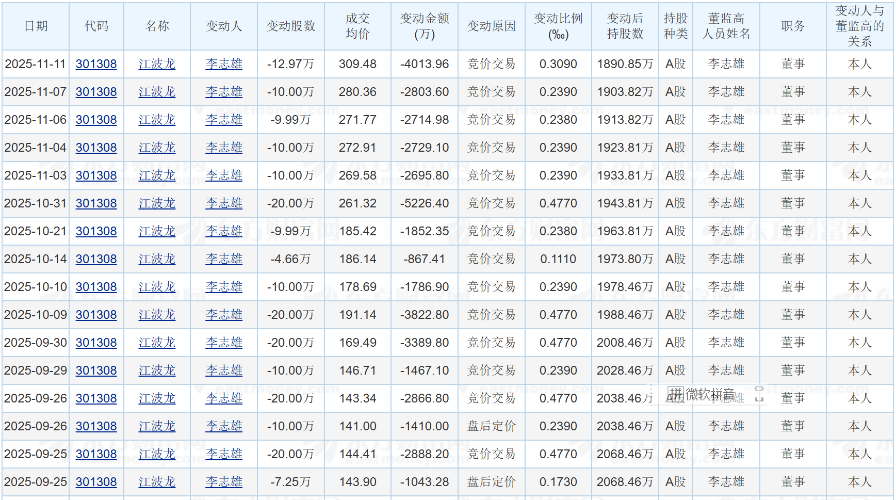Select the holdings cell 1923.81万
Image resolution: width=896 pixels, height=500 pixels.
[625, 148]
